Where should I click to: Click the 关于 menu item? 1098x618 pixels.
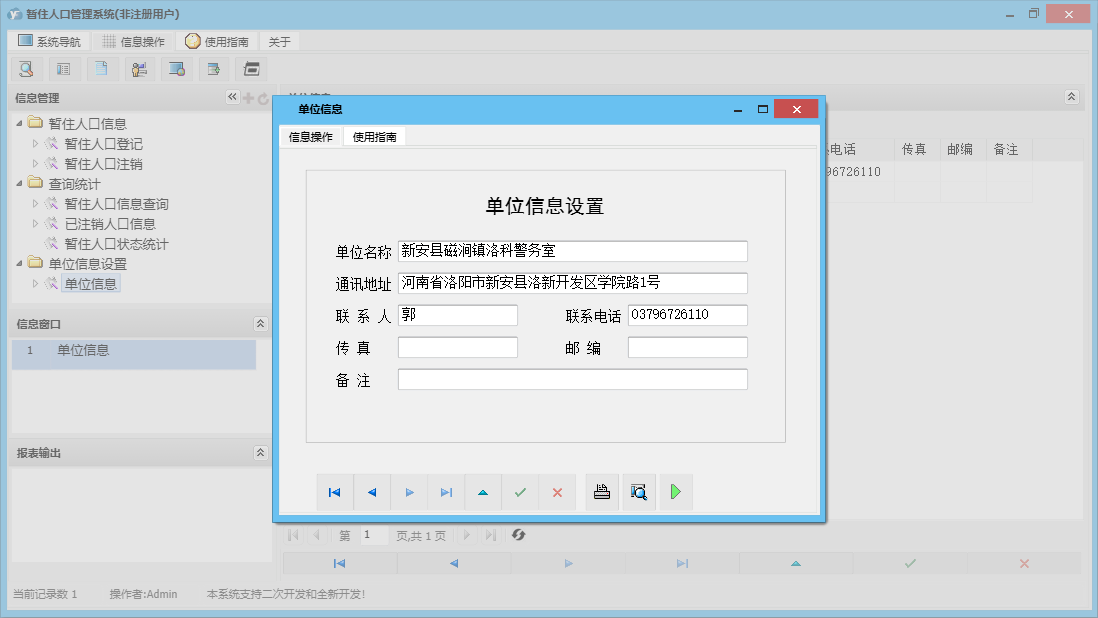coord(278,41)
